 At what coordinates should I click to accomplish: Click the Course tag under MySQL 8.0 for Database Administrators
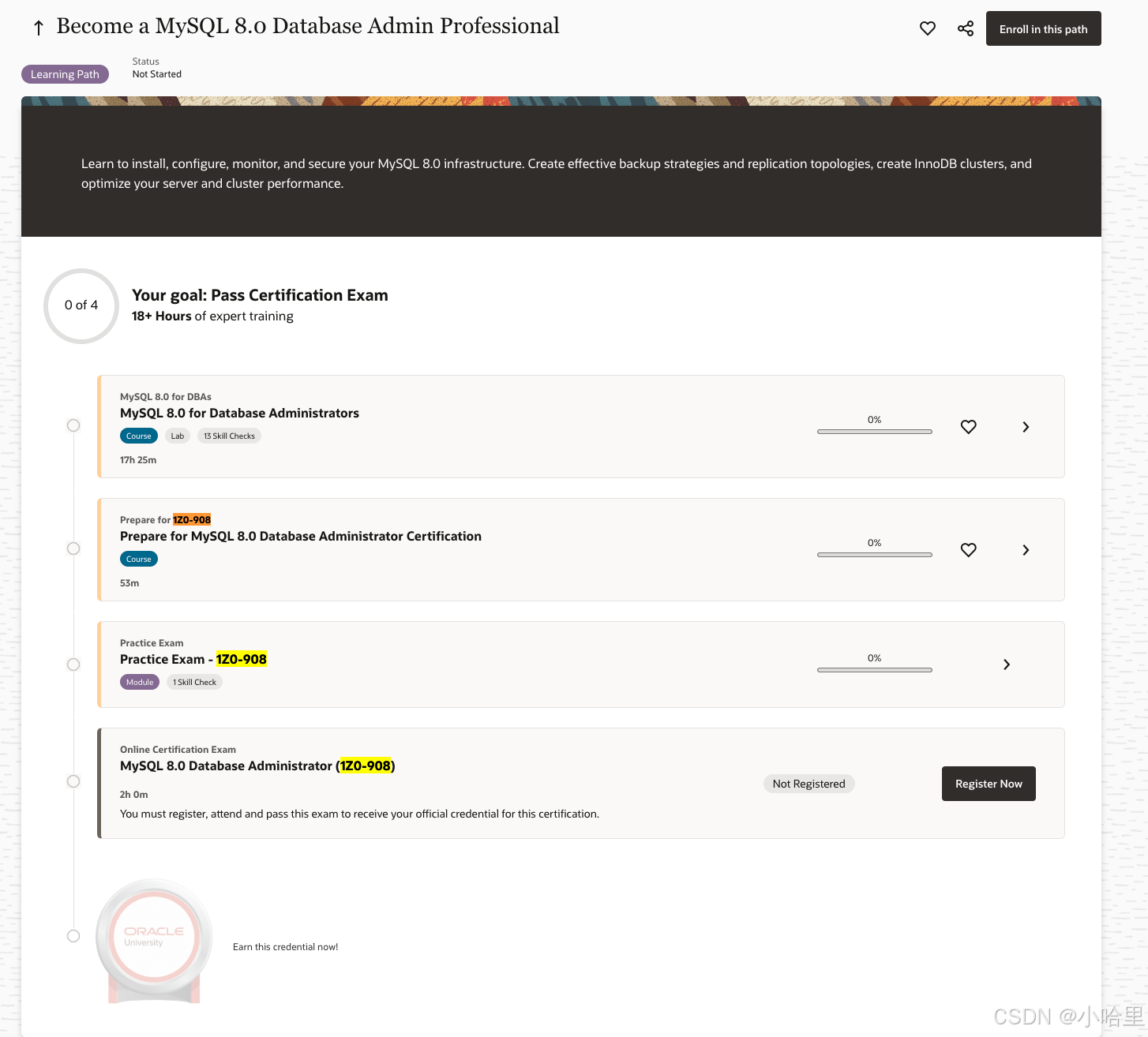(139, 436)
